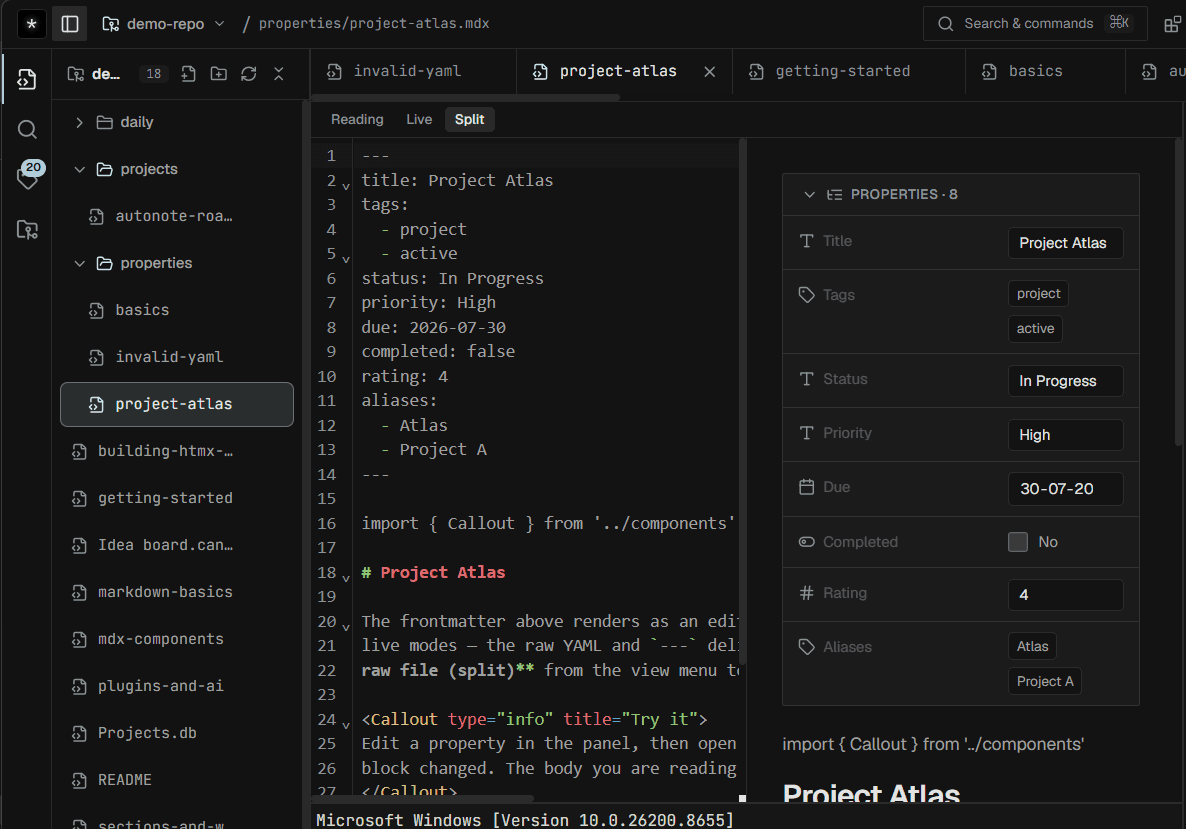Open the demo-repo repository dropdown

[x=163, y=23]
